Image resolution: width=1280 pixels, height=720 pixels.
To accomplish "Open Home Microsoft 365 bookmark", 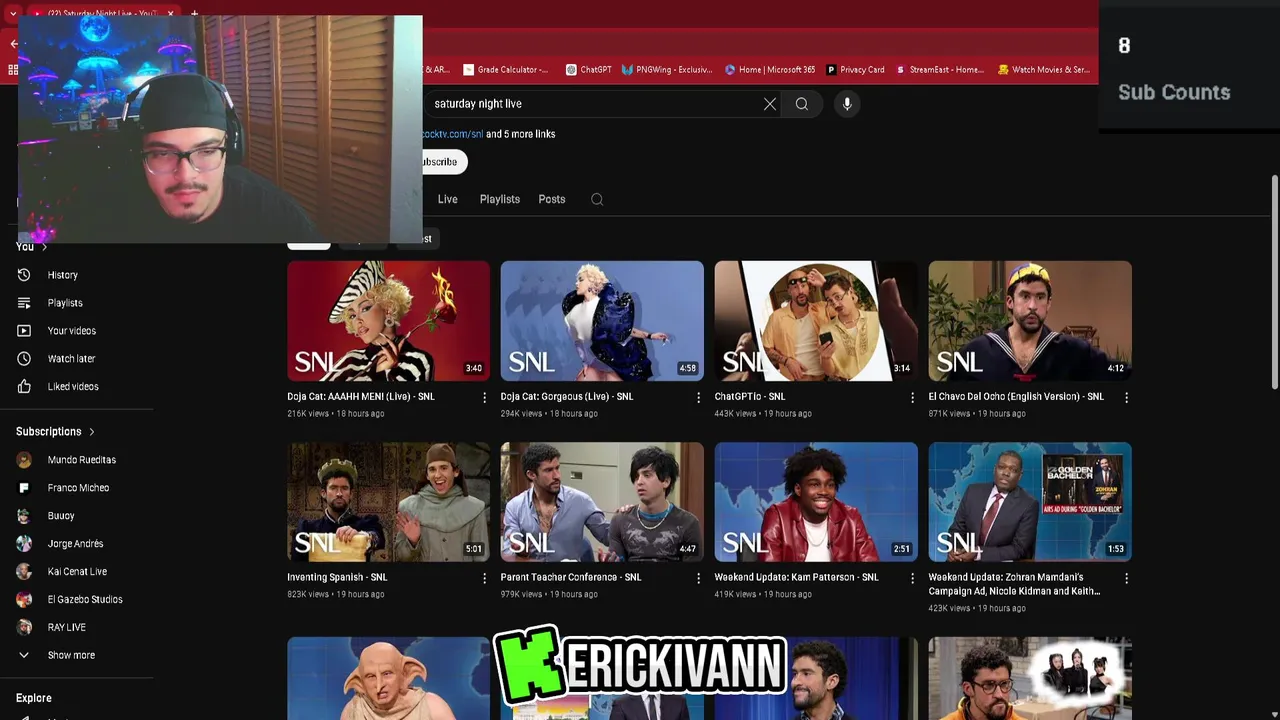I will [770, 70].
